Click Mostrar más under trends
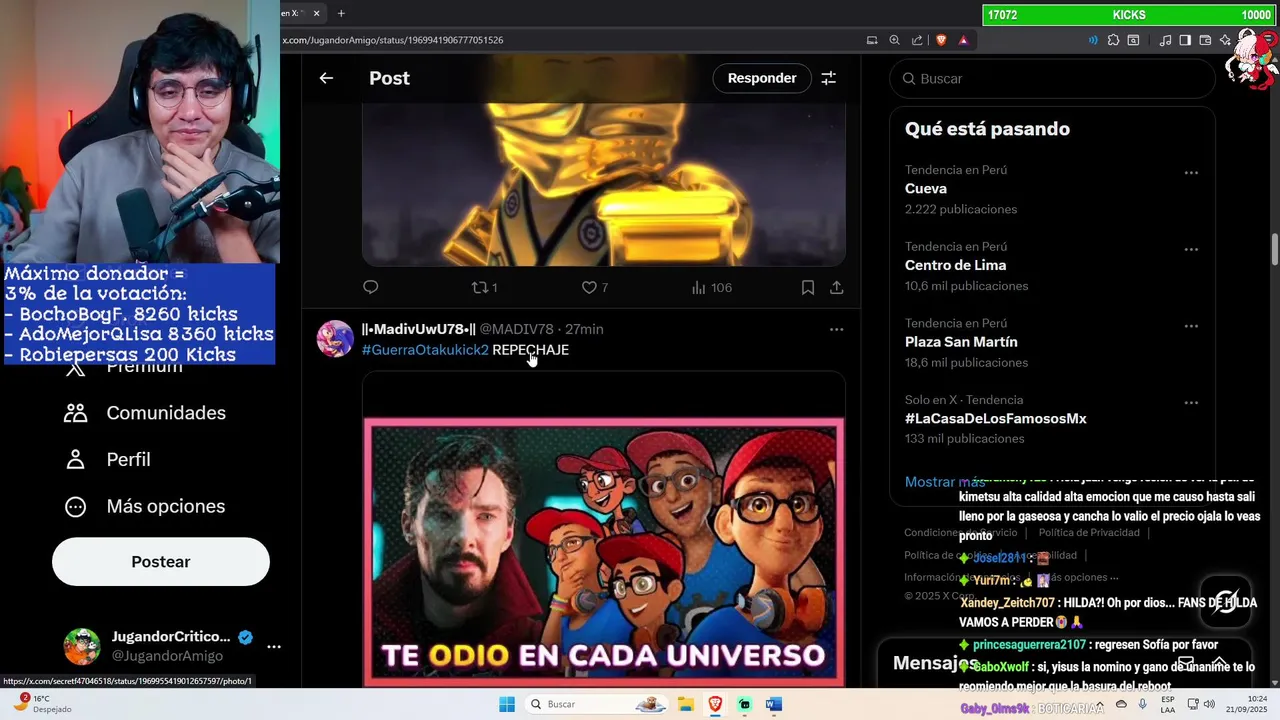 coord(944,482)
